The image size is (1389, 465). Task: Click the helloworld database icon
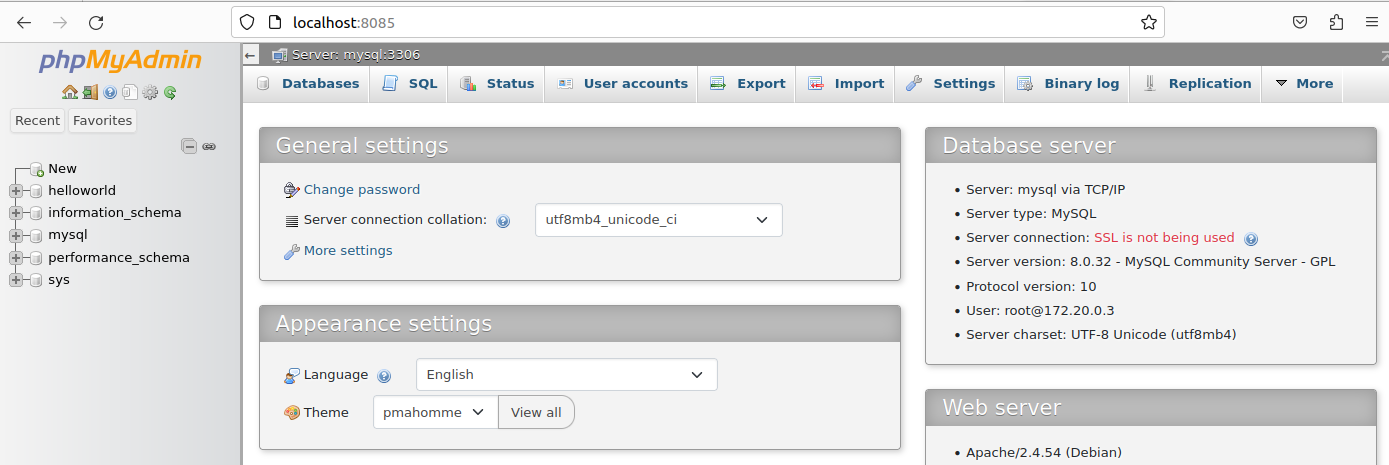tap(37, 191)
